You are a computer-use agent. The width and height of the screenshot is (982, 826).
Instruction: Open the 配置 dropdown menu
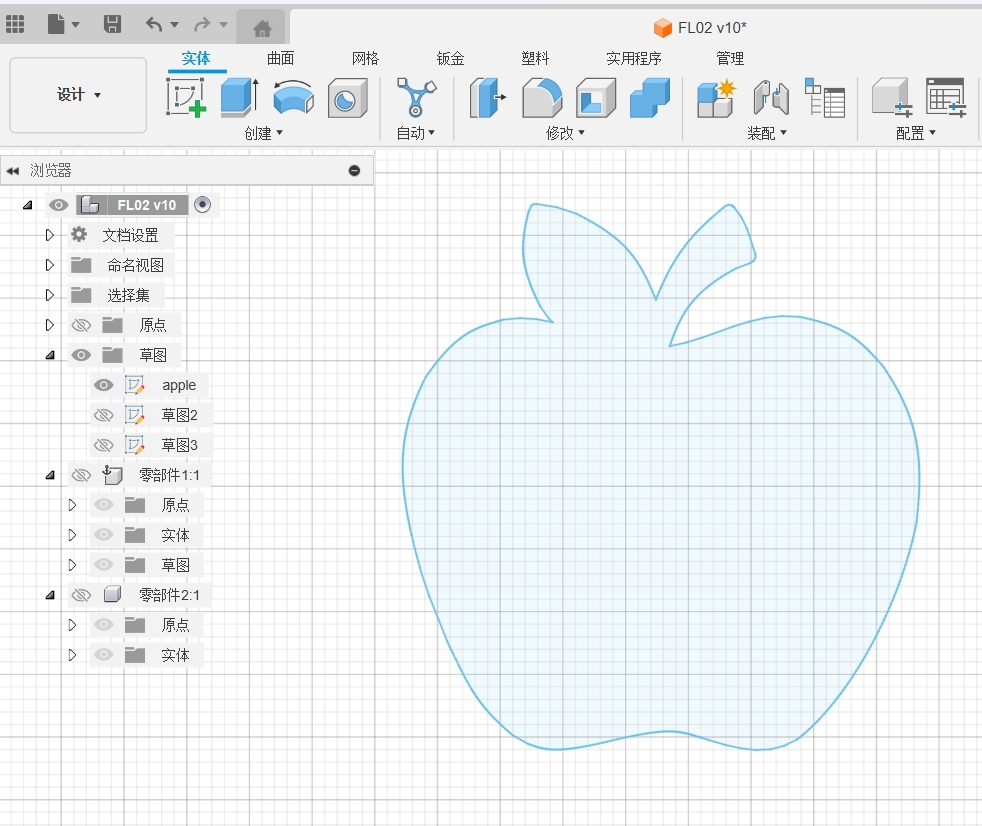coord(916,133)
